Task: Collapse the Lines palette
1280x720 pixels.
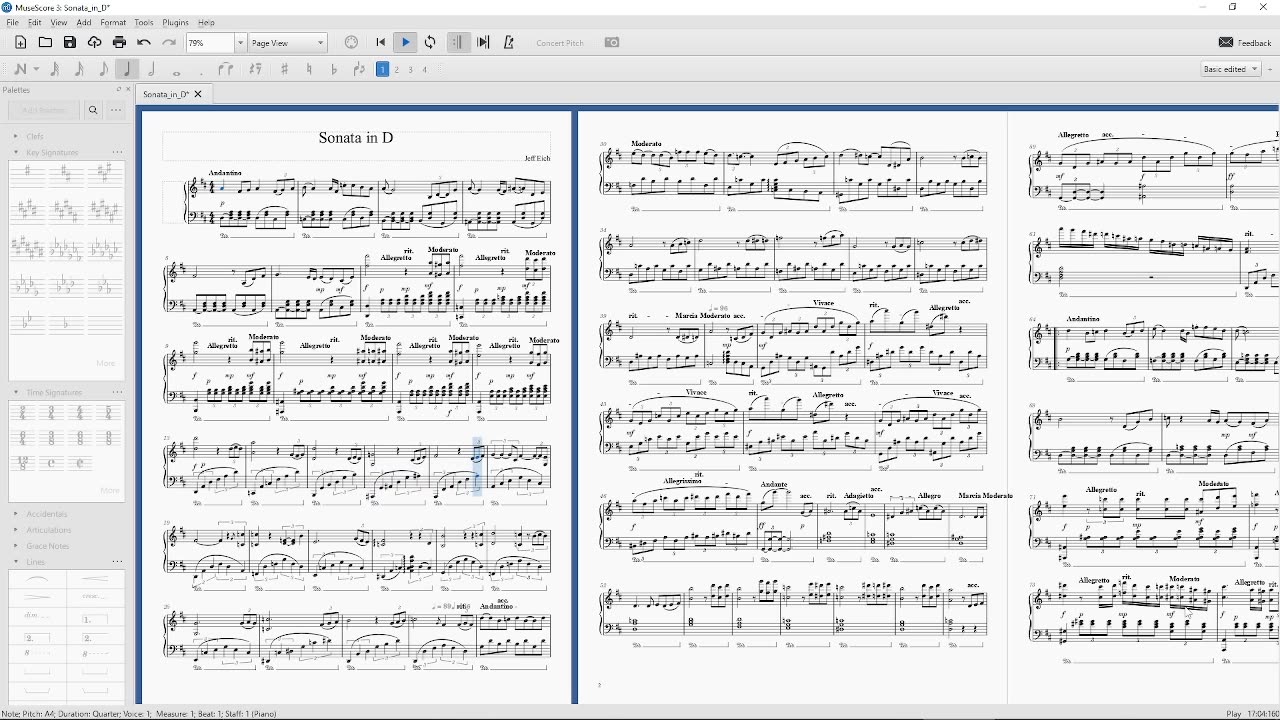Action: pos(16,562)
